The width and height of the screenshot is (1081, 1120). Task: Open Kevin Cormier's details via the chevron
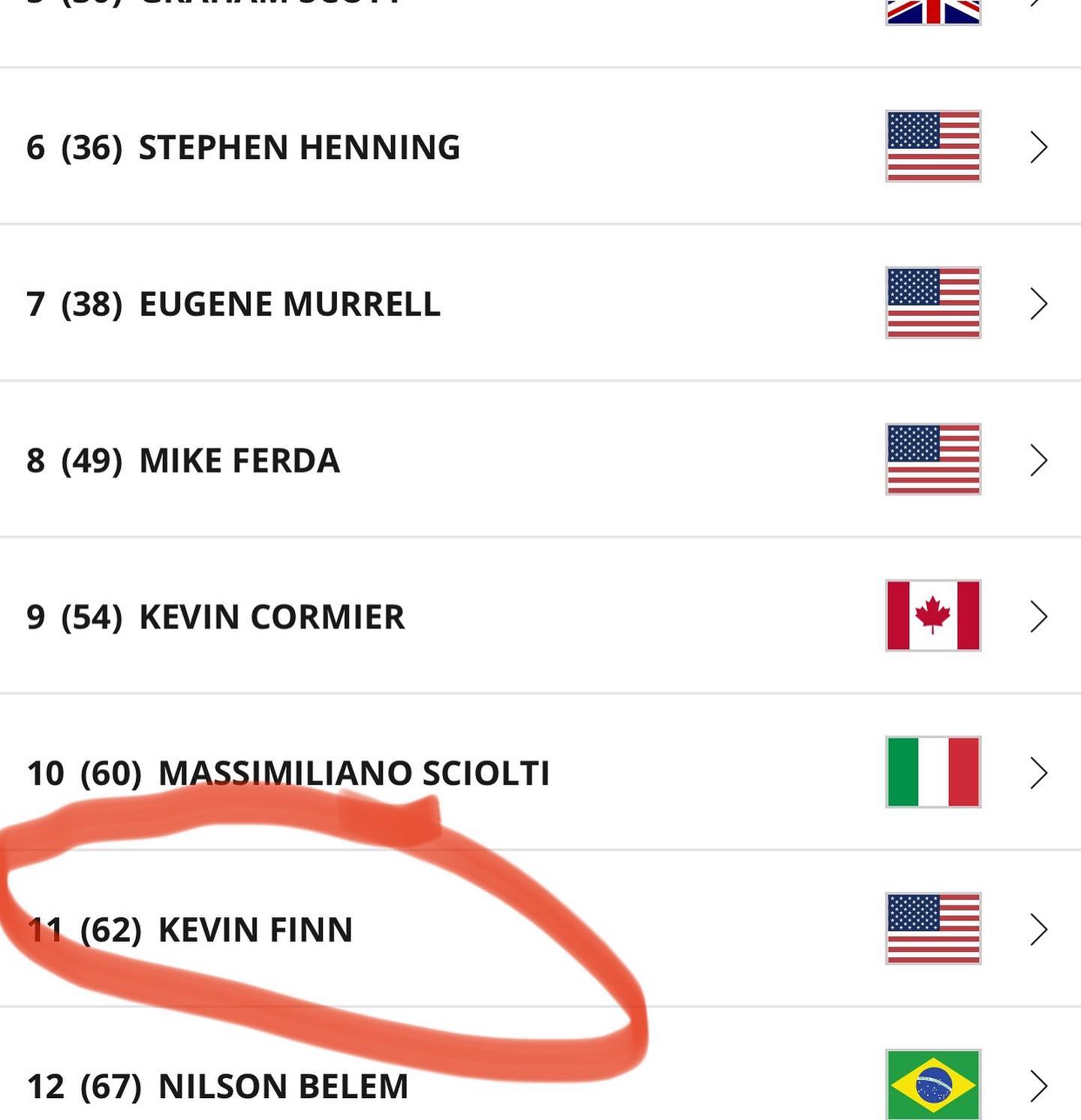pyautogui.click(x=1039, y=616)
